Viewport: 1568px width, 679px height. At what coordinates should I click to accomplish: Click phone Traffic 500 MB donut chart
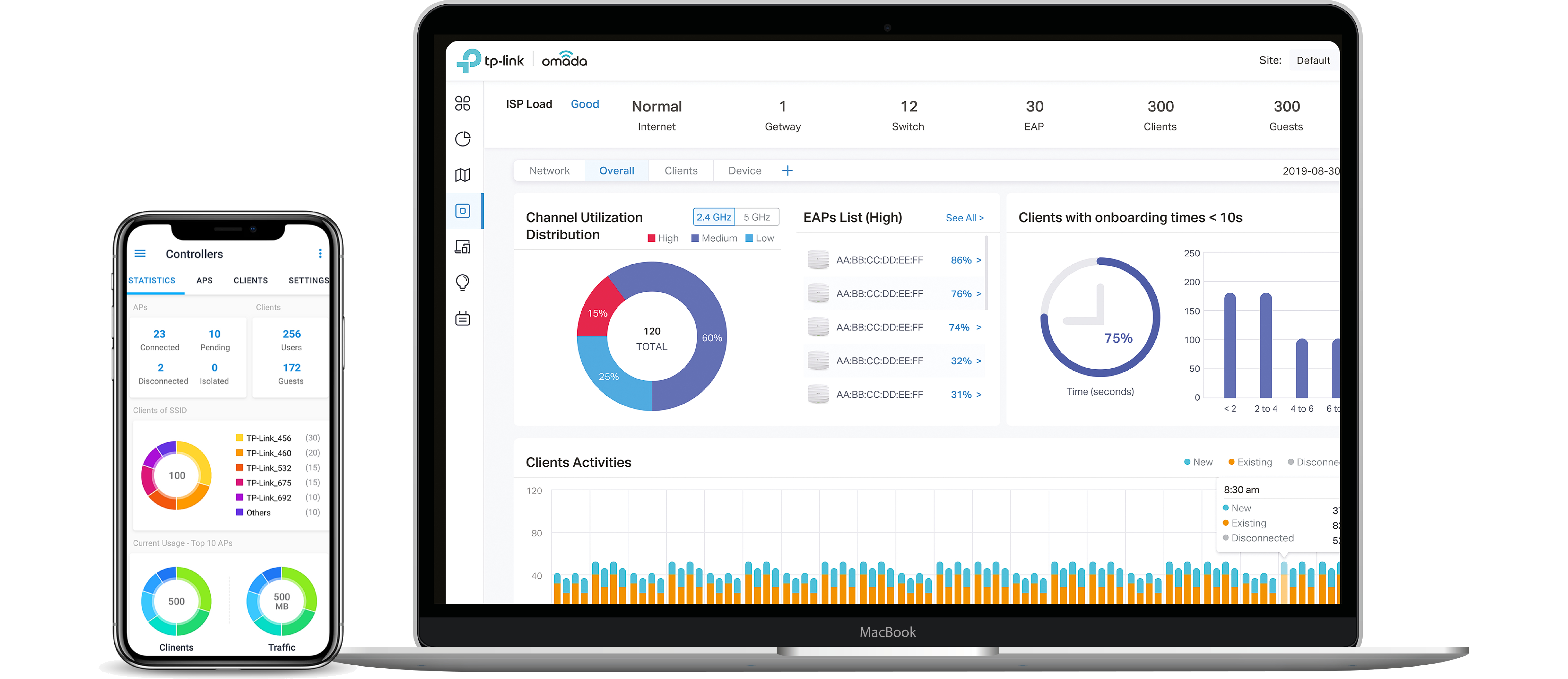[x=282, y=602]
